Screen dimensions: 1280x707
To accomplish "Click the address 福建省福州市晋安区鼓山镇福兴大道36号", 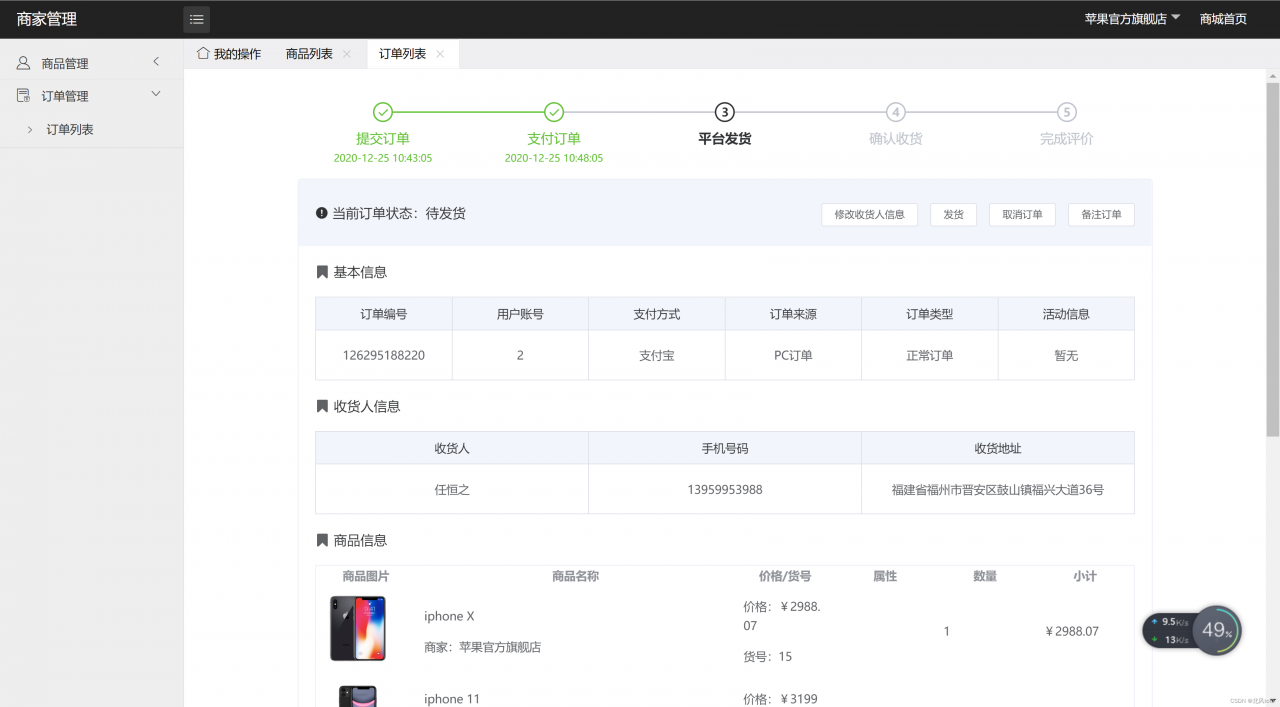I will [x=998, y=490].
